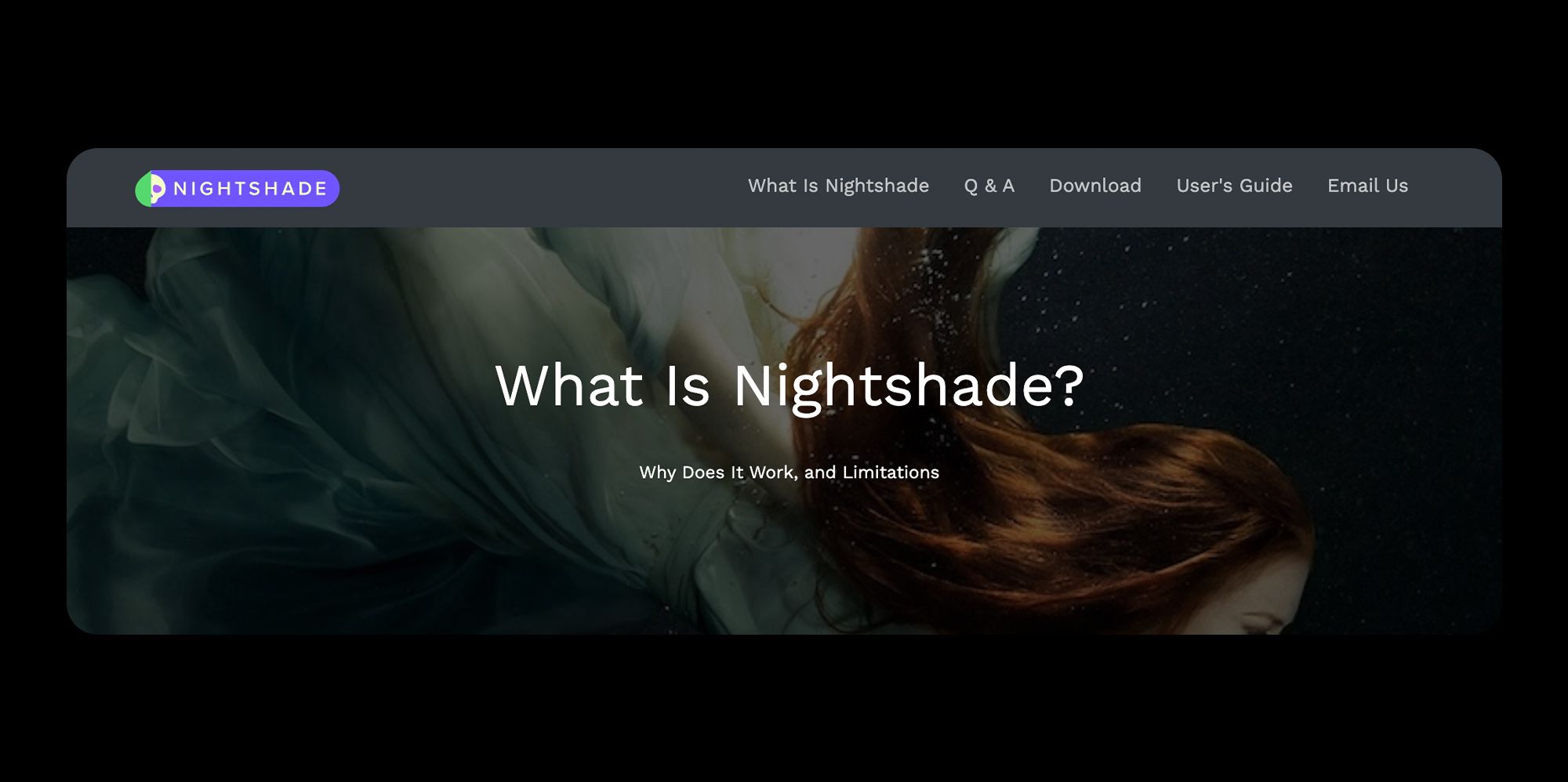
Task: Select the logo badge to return home
Action: (x=235, y=188)
